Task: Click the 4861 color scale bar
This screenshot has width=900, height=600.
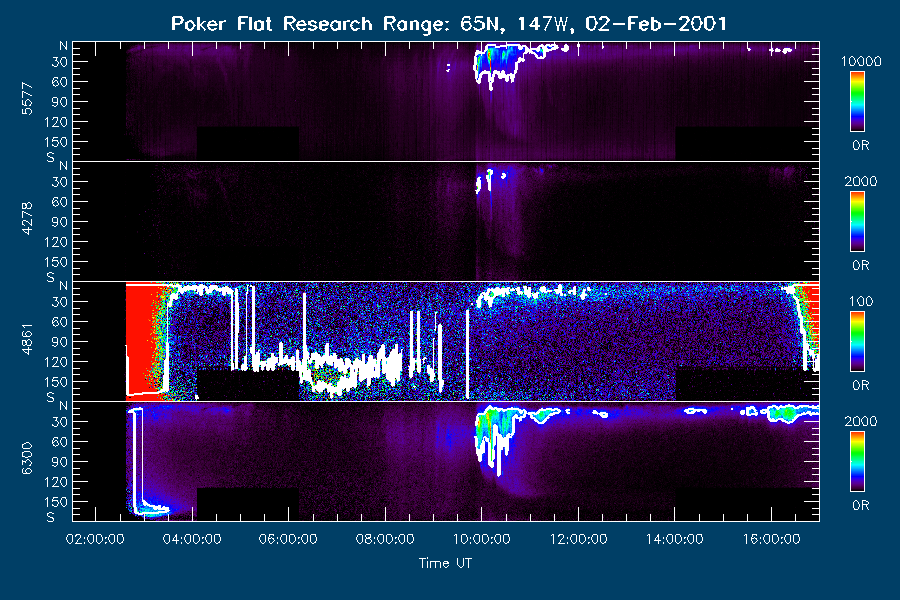Action: [x=858, y=342]
